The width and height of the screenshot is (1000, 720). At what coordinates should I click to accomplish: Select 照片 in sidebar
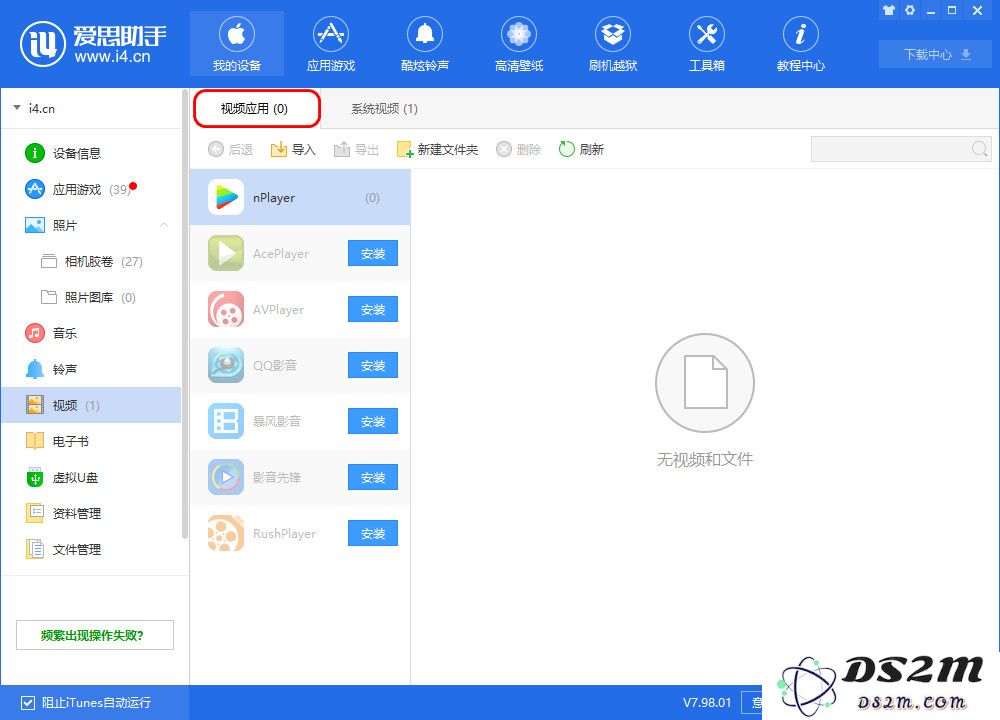pyautogui.click(x=91, y=225)
